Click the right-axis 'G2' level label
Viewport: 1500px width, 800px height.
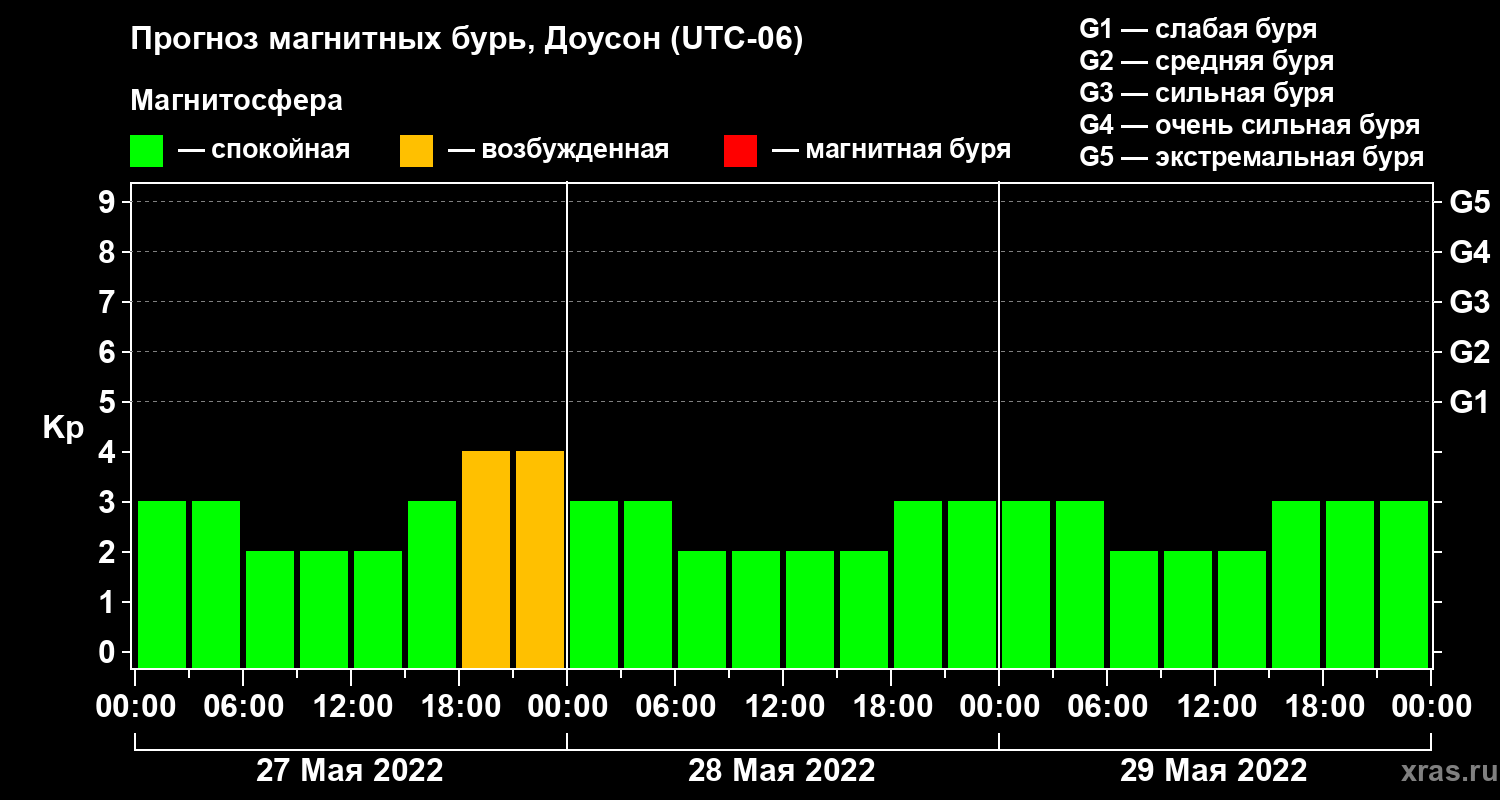coord(1469,352)
